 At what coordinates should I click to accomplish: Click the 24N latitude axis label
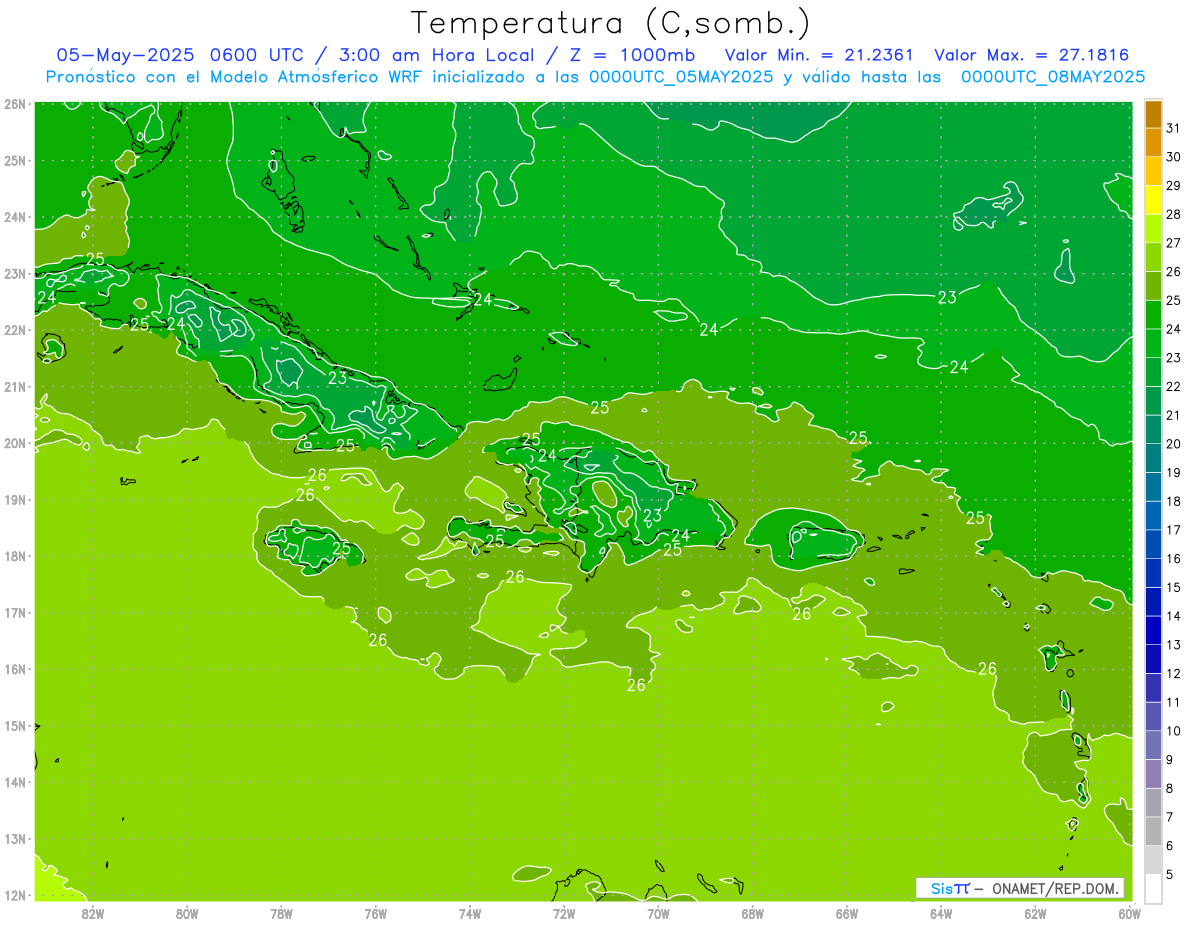pyautogui.click(x=15, y=217)
